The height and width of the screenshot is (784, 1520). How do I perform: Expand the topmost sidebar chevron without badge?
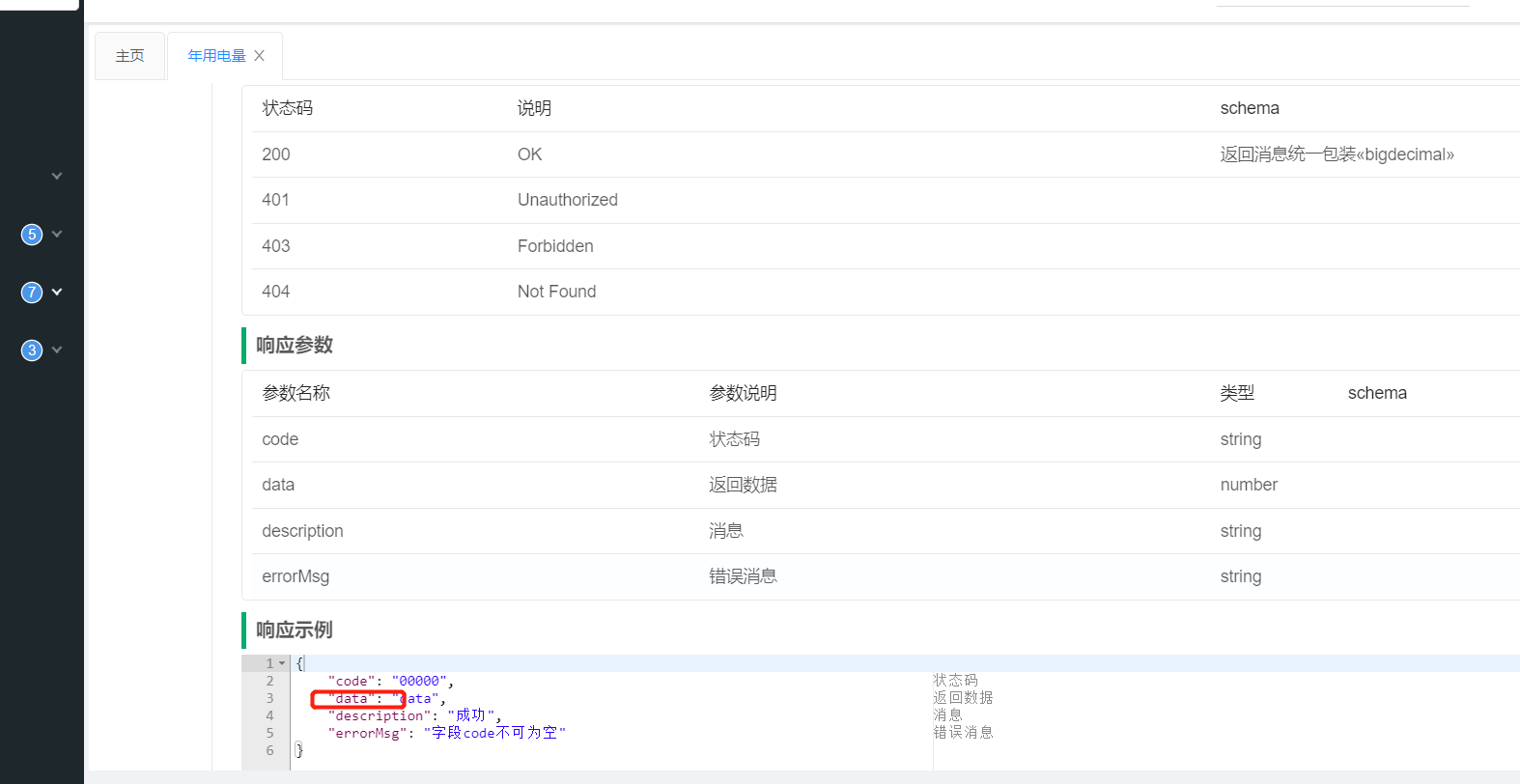(57, 177)
